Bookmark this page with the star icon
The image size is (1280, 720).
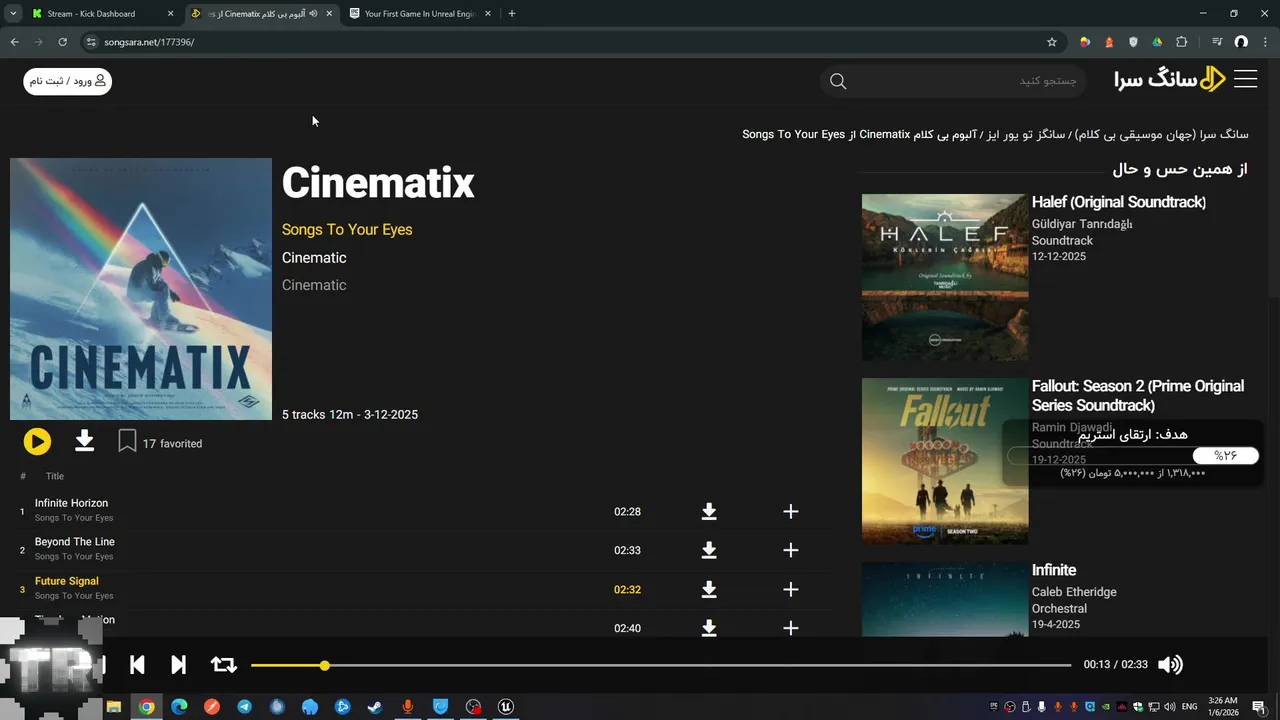pos(1052,42)
